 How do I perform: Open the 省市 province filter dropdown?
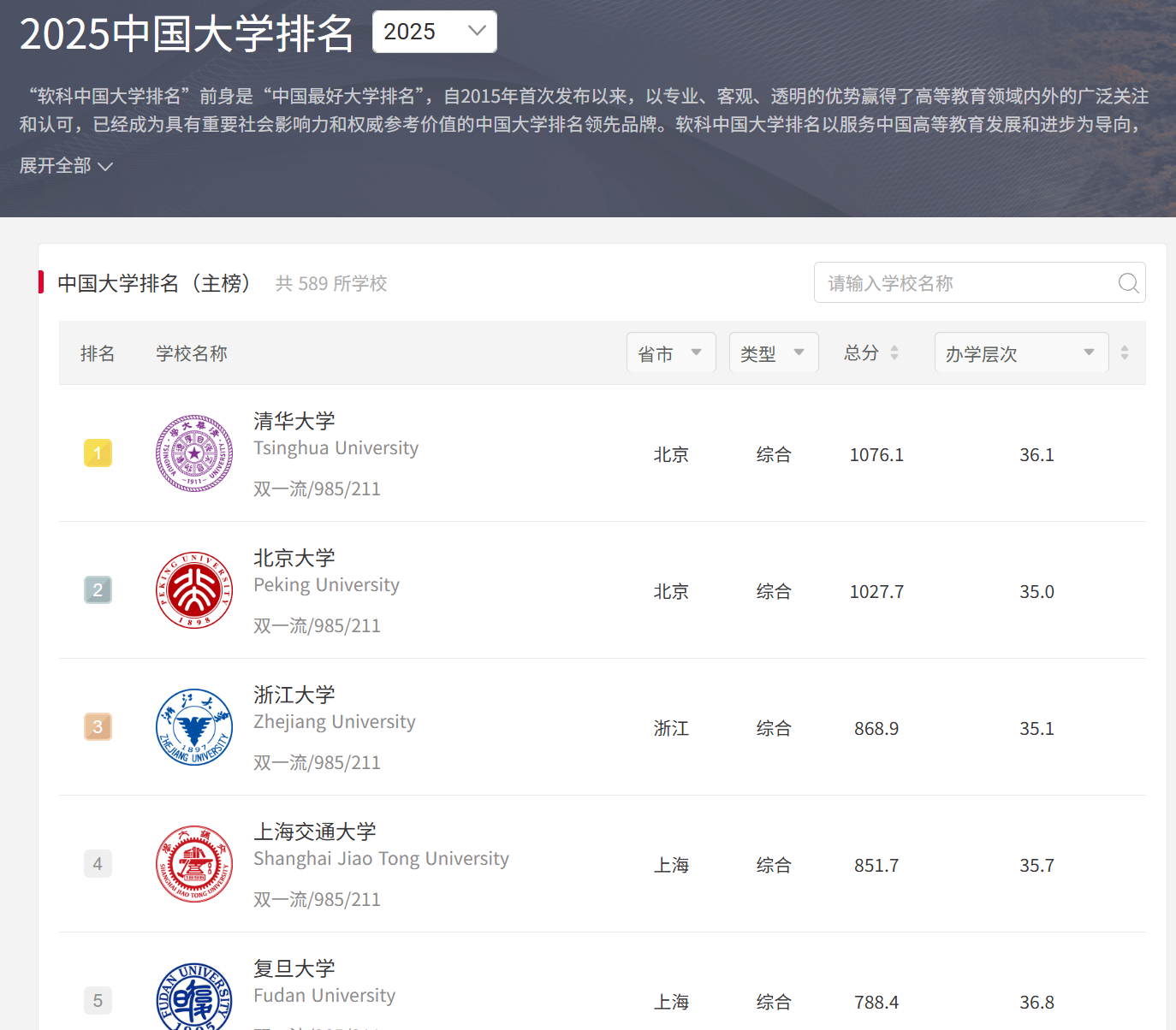(x=671, y=352)
